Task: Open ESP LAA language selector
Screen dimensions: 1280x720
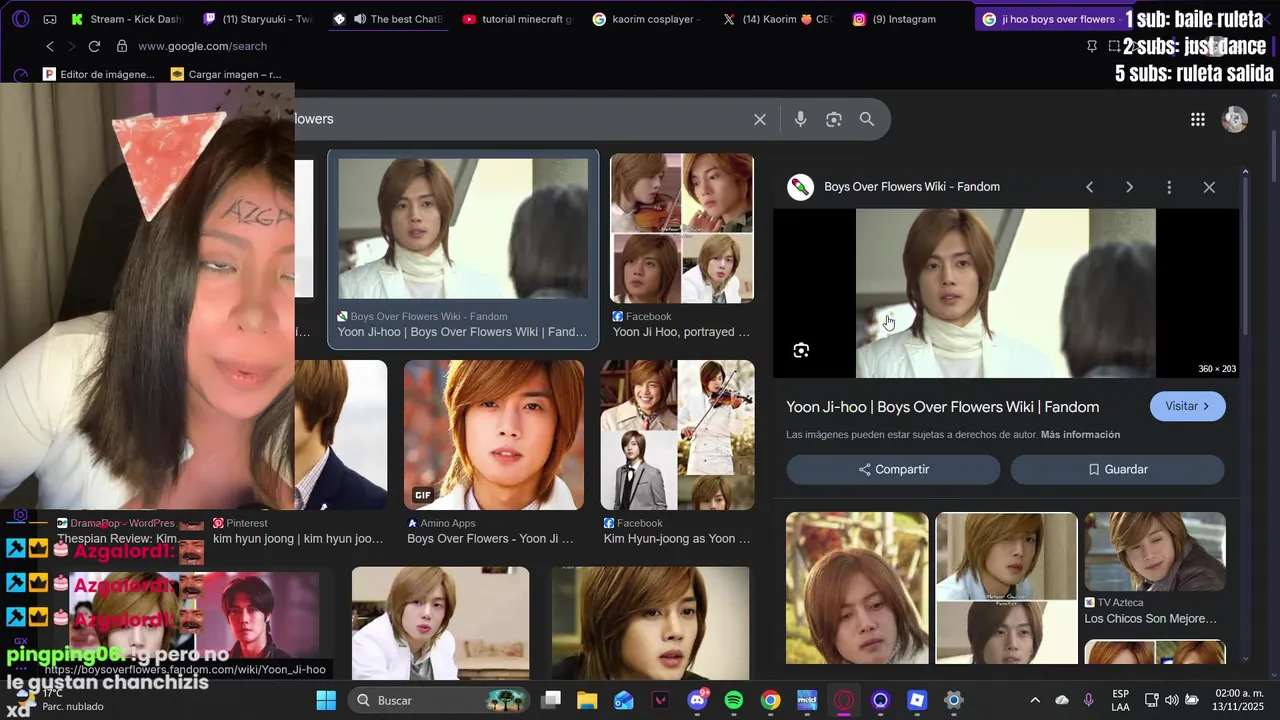Action: (1121, 700)
